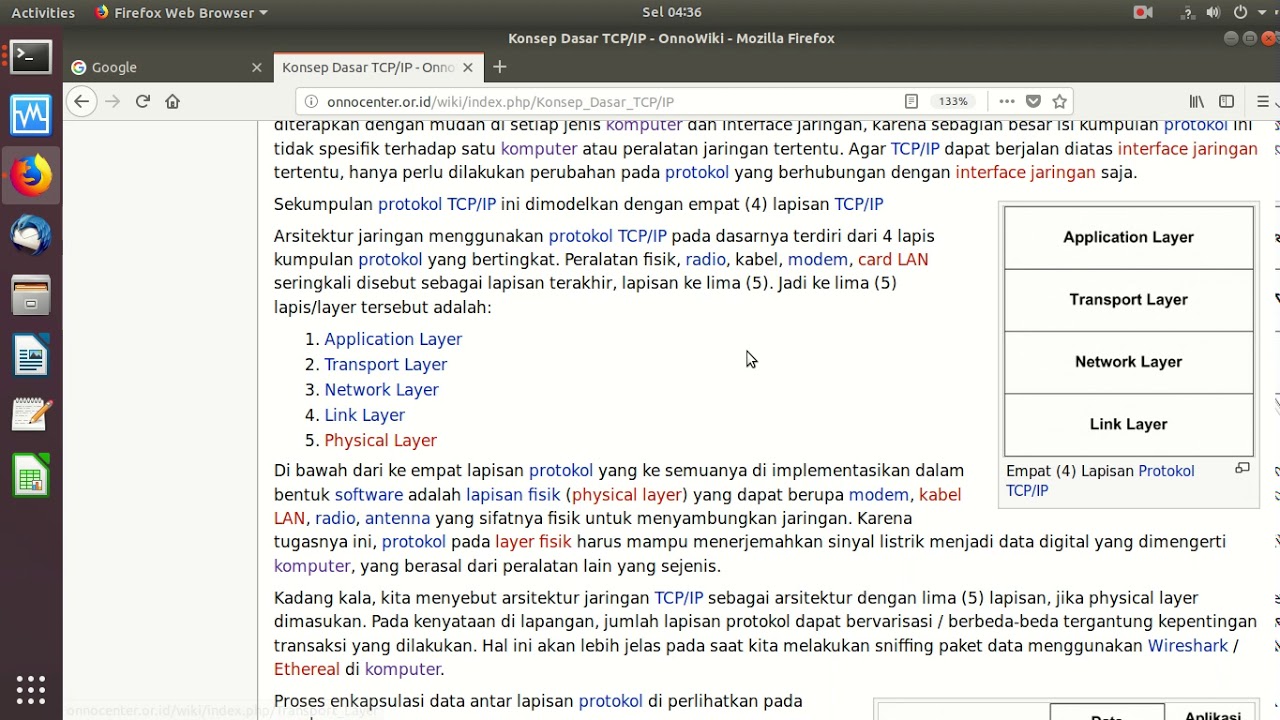Go to the Firefox home page
The height and width of the screenshot is (720, 1280).
coord(173,101)
